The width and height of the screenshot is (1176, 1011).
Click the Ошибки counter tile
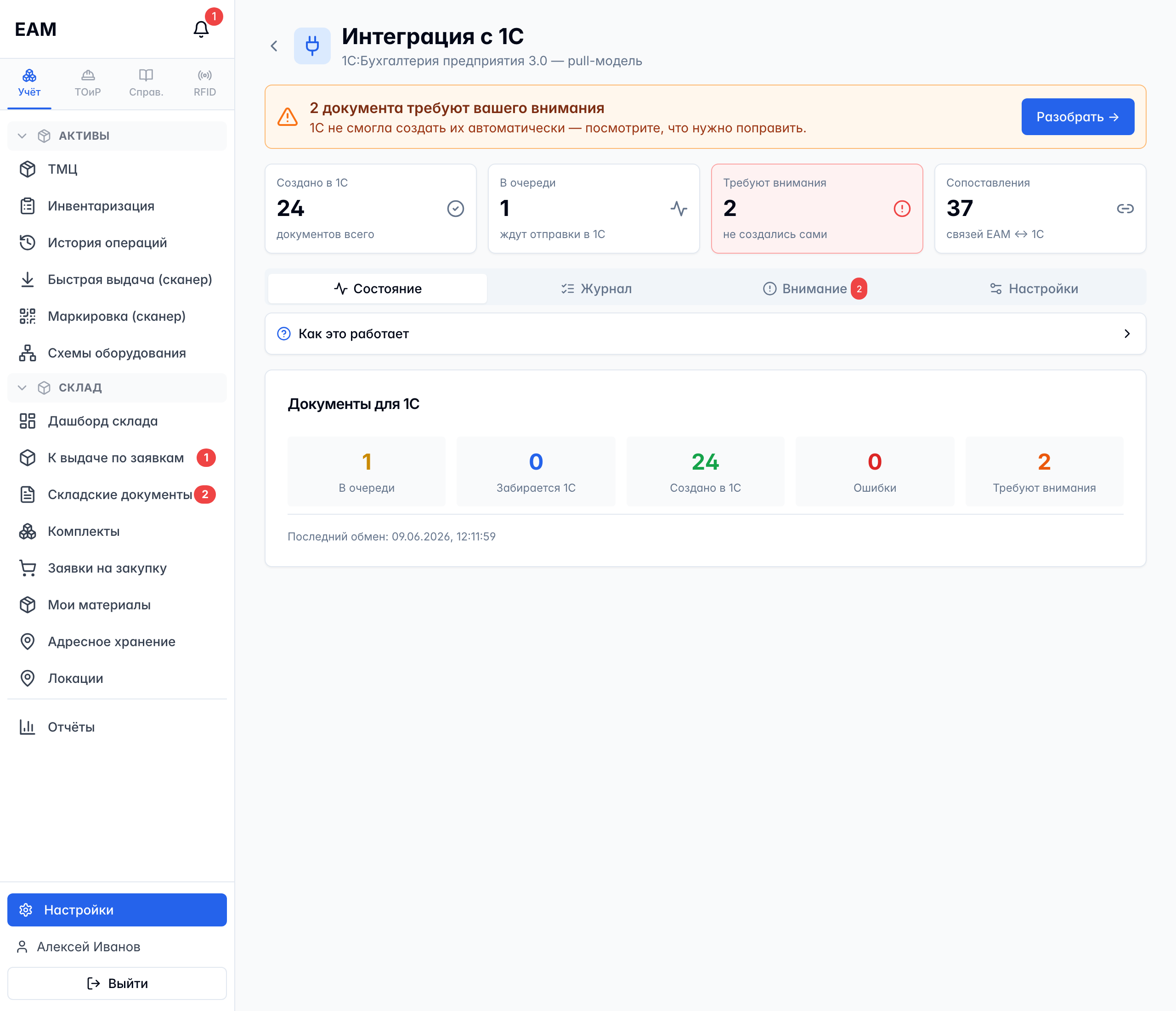pyautogui.click(x=875, y=471)
